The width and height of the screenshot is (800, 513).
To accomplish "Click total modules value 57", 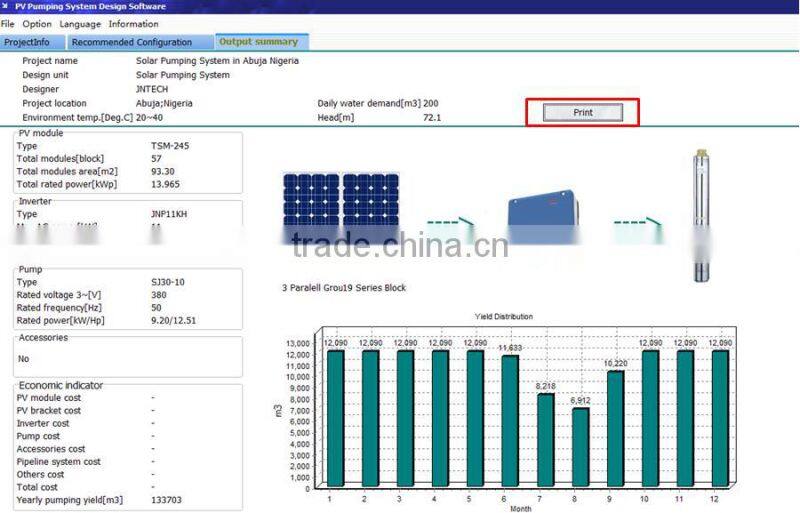I will click(156, 159).
